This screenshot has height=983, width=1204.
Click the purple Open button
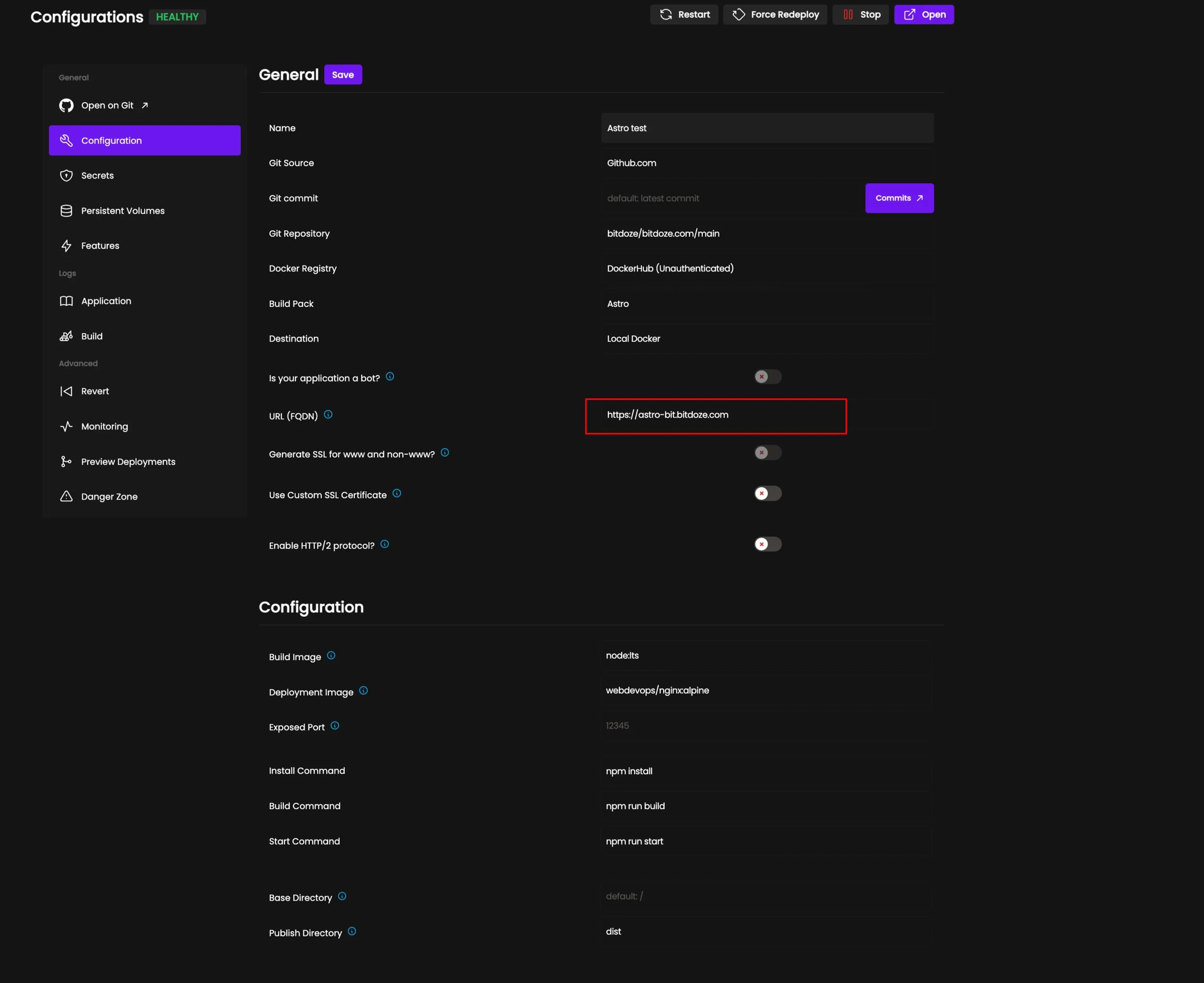point(924,15)
